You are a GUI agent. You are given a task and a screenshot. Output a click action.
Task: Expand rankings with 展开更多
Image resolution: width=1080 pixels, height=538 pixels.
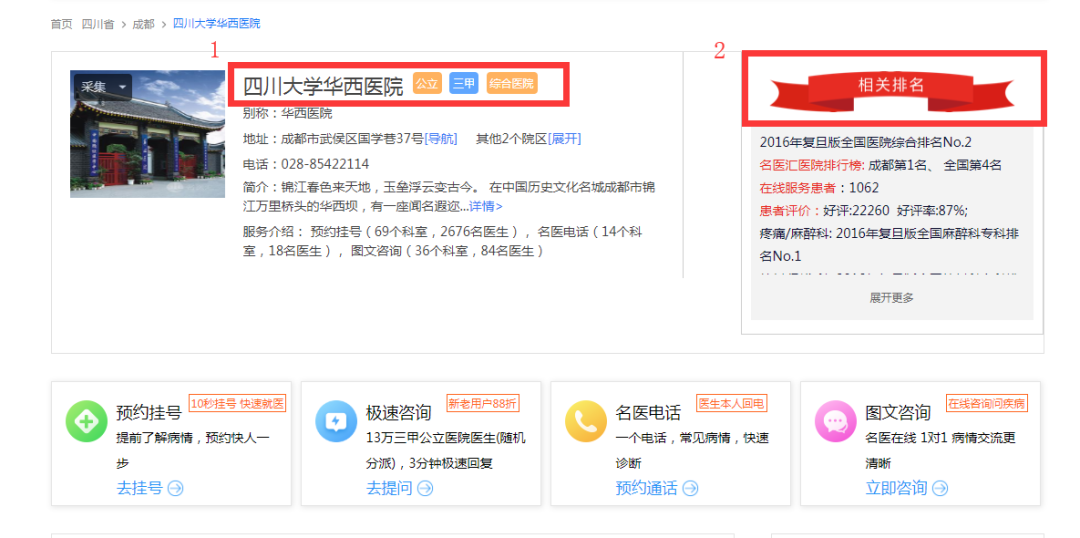[891, 298]
